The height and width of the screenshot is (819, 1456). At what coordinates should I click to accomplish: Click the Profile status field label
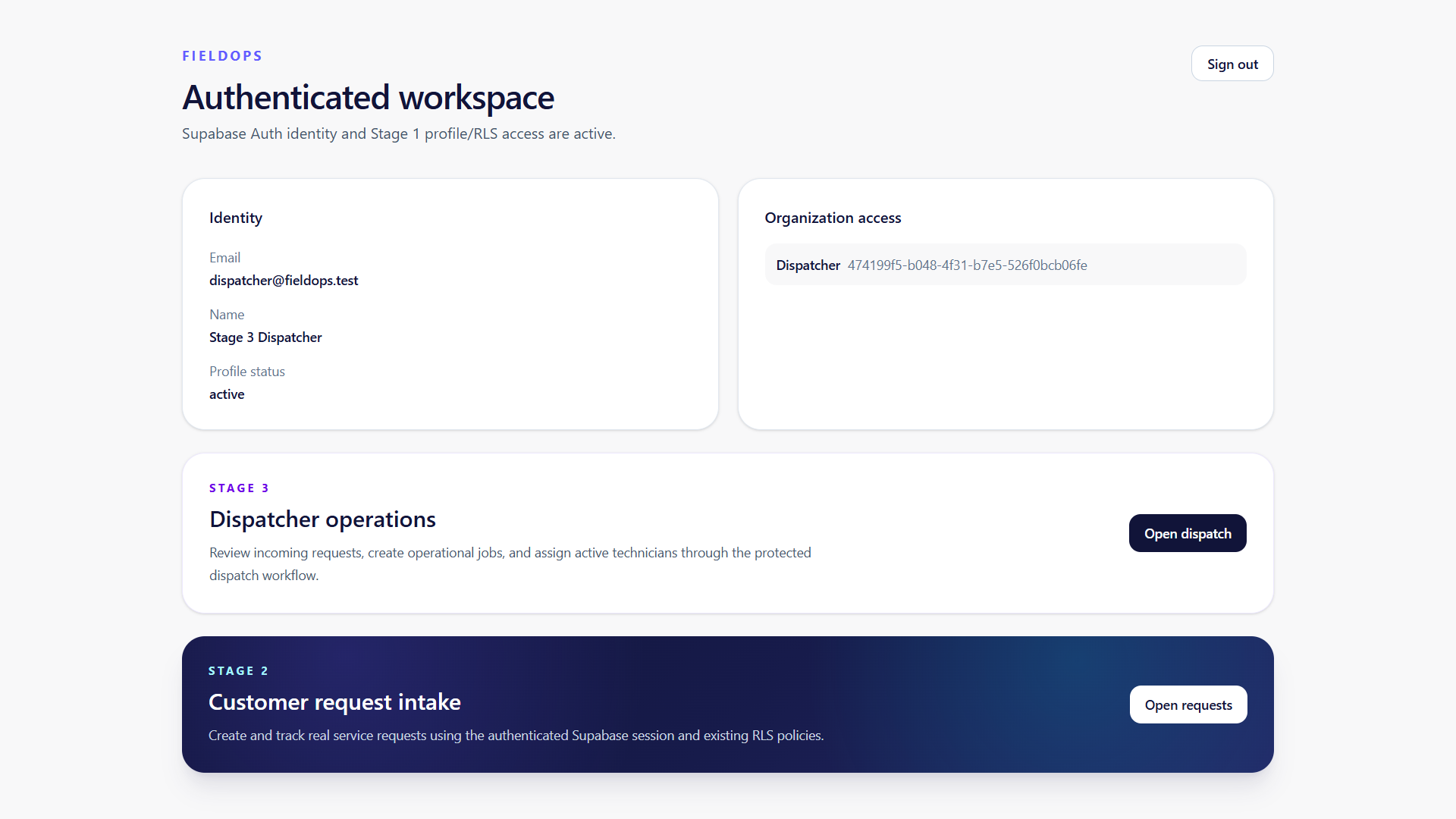click(247, 372)
